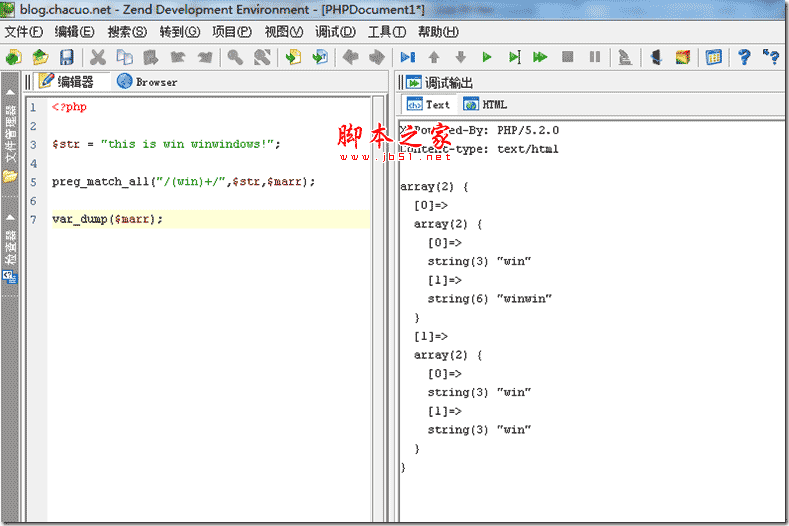Click the editor's vertical scrollbar
This screenshot has width=789, height=526.
click(x=378, y=300)
